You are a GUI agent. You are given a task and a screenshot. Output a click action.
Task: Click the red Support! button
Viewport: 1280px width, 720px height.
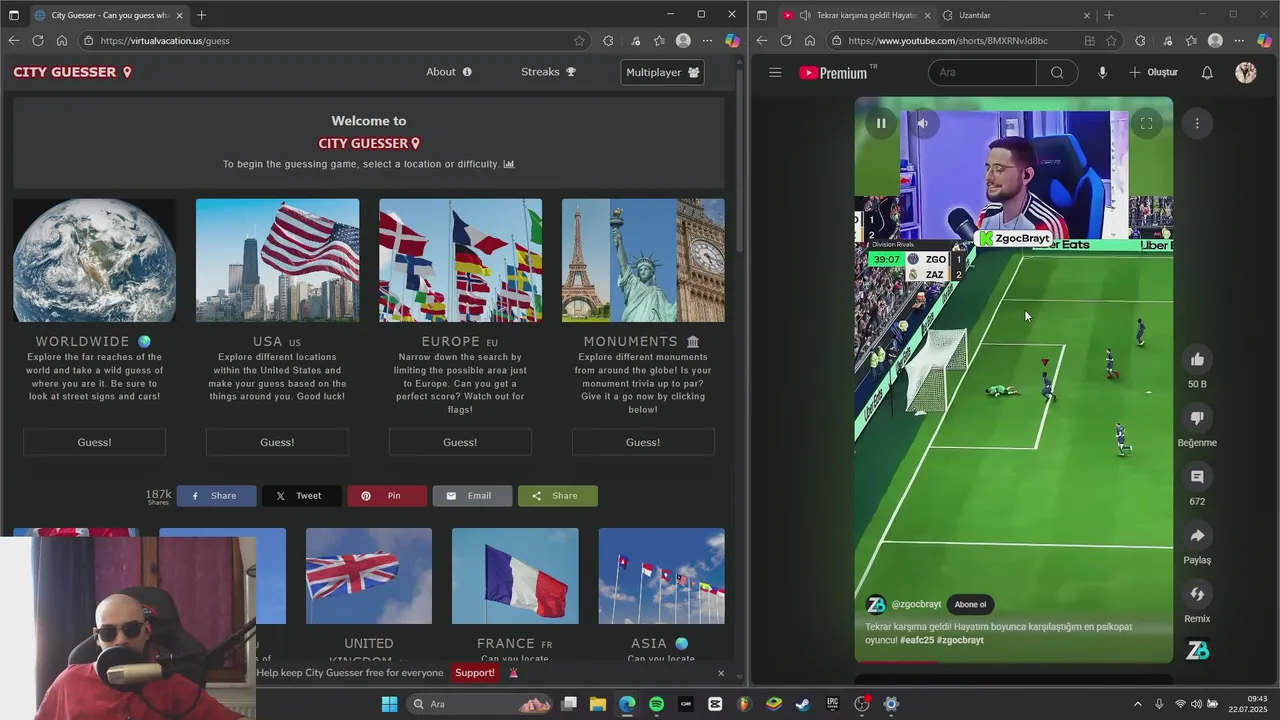(475, 673)
